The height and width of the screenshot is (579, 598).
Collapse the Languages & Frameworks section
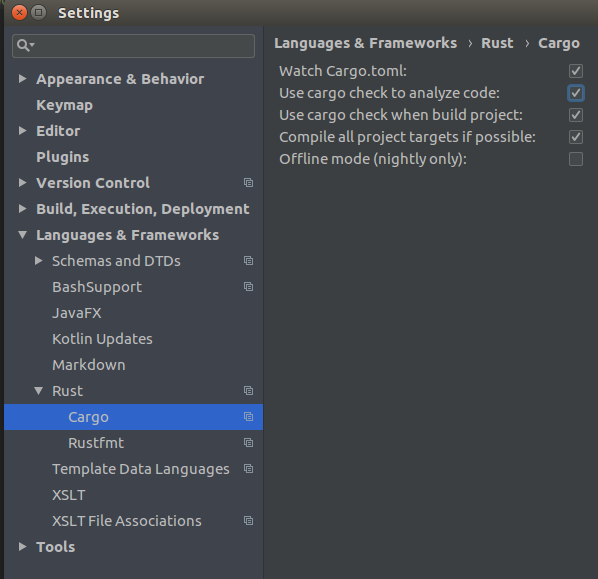point(23,235)
